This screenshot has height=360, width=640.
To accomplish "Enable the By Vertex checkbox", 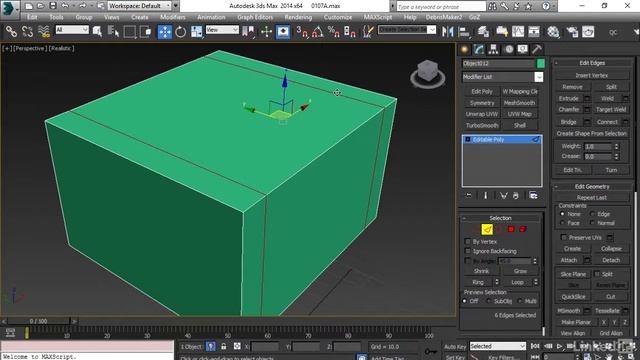I will pos(468,242).
